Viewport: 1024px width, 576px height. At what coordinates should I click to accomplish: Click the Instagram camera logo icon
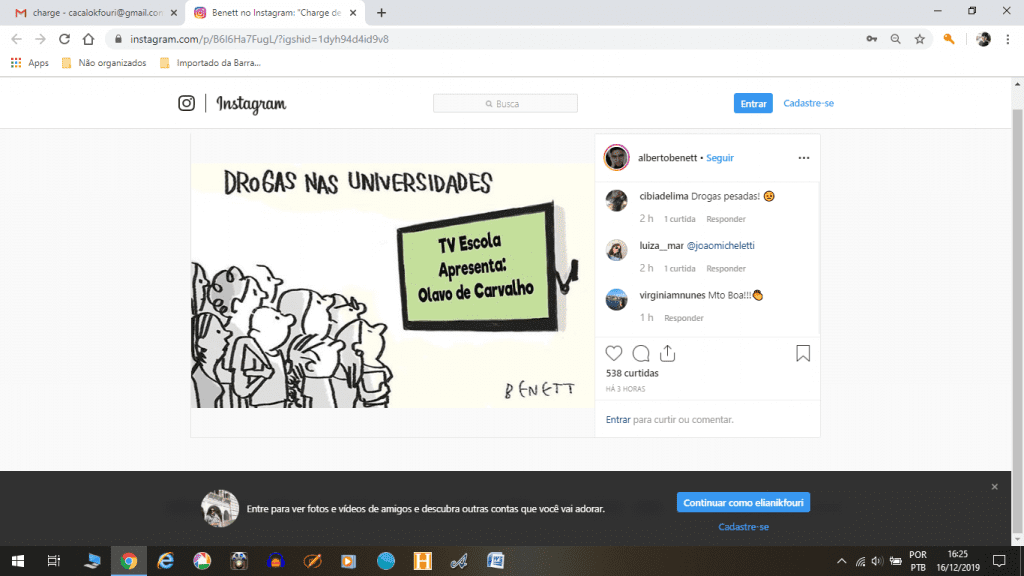(x=186, y=103)
